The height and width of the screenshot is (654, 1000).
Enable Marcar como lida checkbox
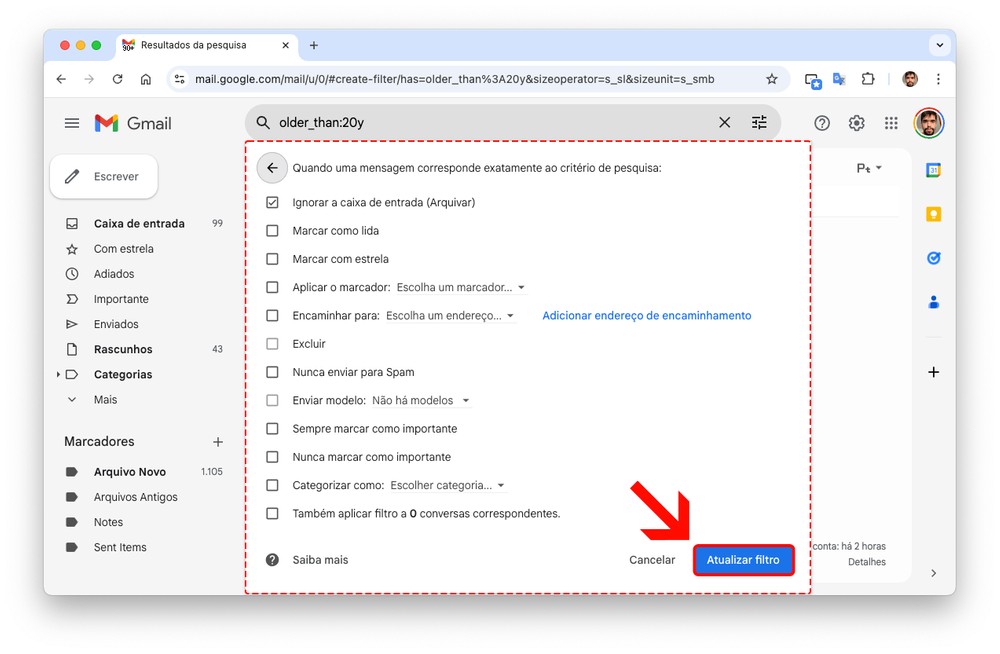coord(272,231)
